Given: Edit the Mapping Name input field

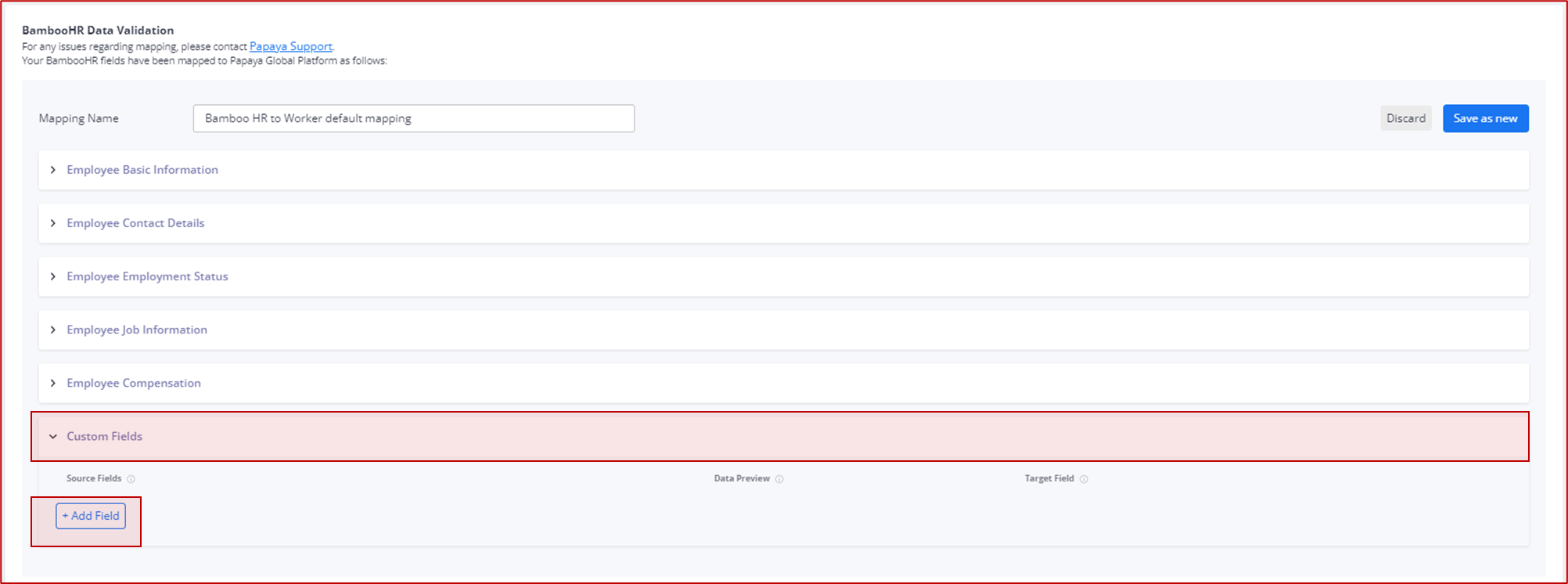Looking at the screenshot, I should (x=413, y=118).
